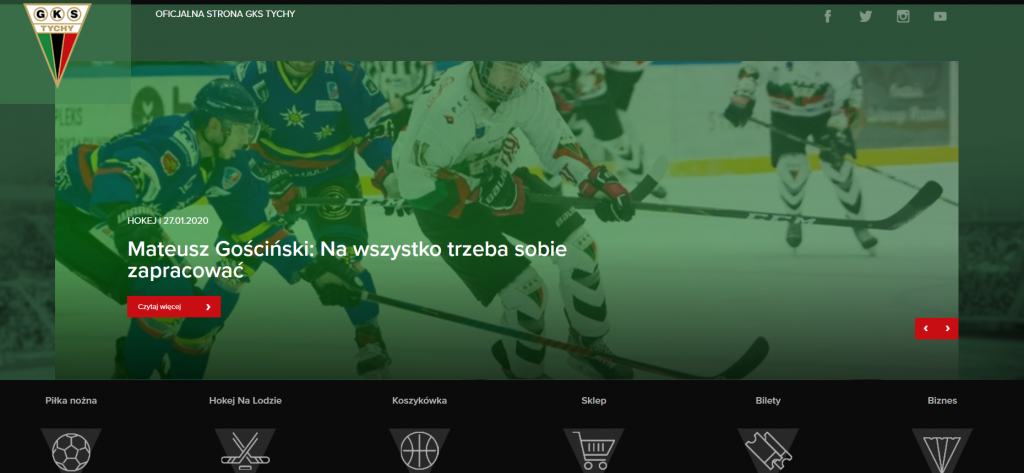
Task: Select Hokej Na Lodzie section label
Action: (246, 400)
